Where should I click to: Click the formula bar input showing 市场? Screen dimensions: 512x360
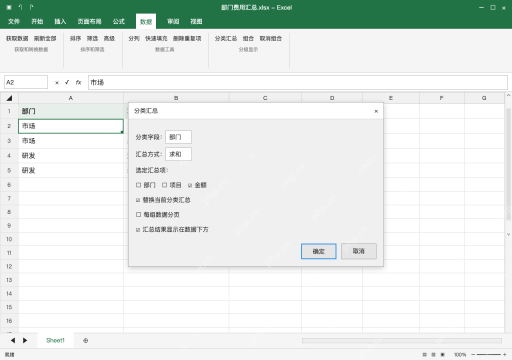pyautogui.click(x=298, y=82)
